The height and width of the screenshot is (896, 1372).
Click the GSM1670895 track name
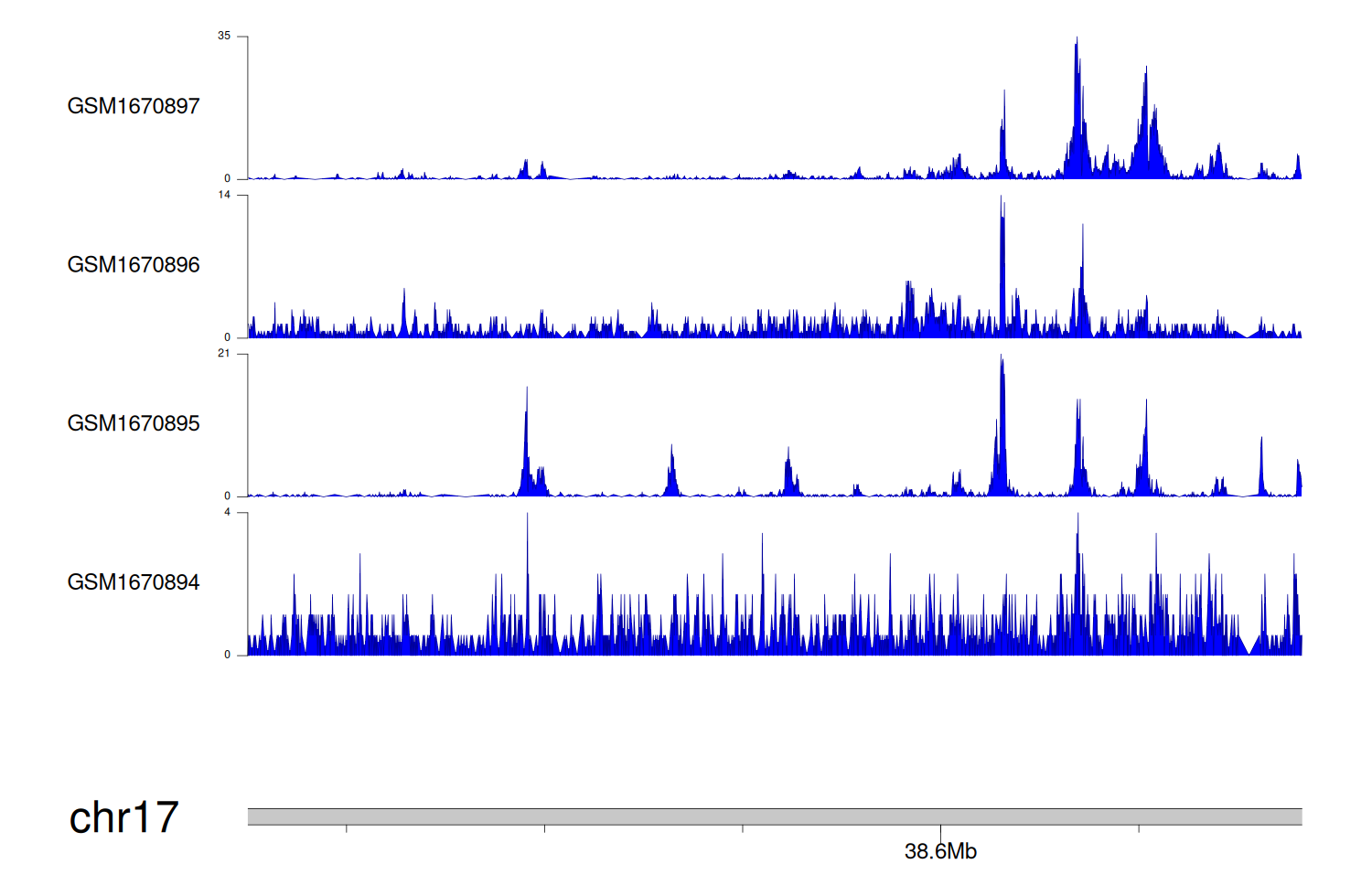pyautogui.click(x=134, y=423)
